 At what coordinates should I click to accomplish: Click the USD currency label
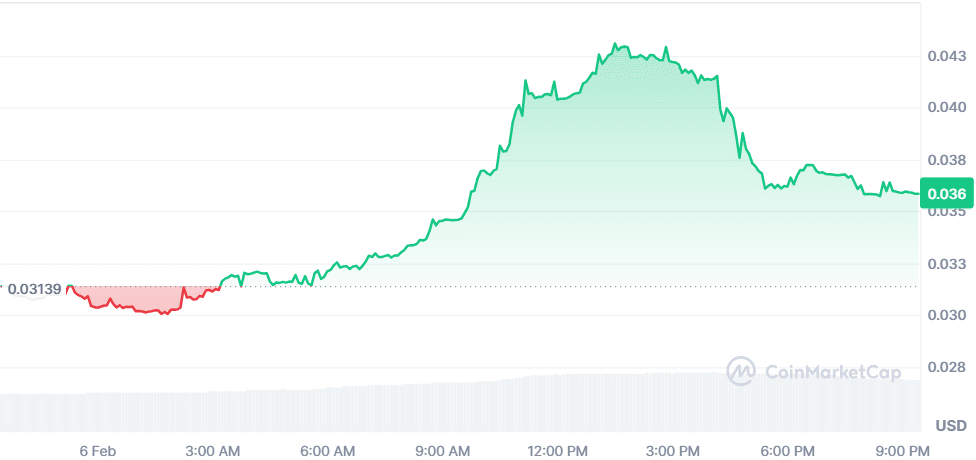[951, 426]
